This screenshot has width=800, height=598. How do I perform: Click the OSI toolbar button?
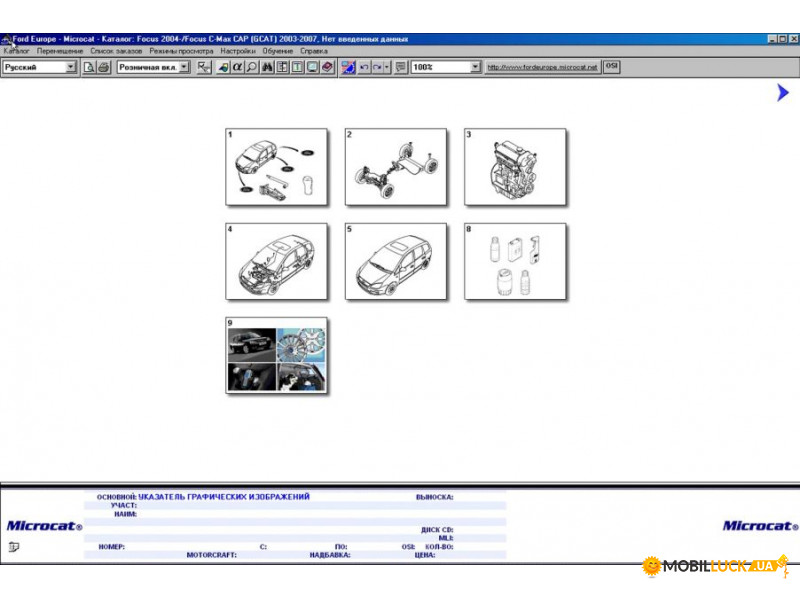click(x=612, y=67)
